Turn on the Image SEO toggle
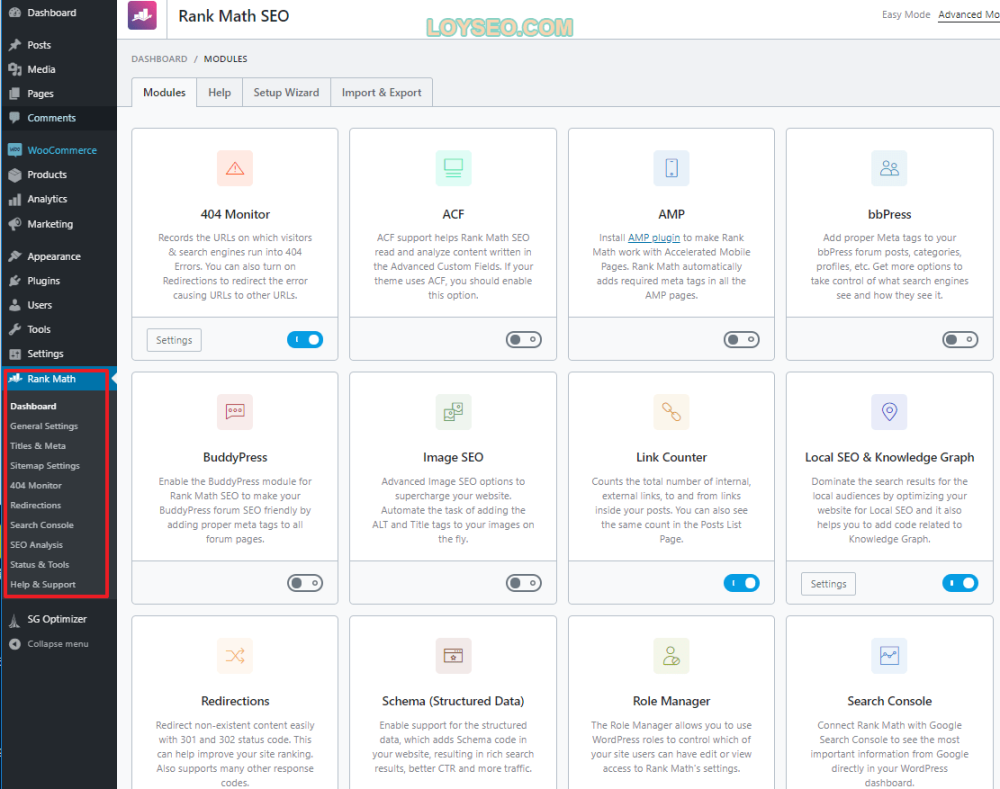1000x789 pixels. click(x=524, y=583)
